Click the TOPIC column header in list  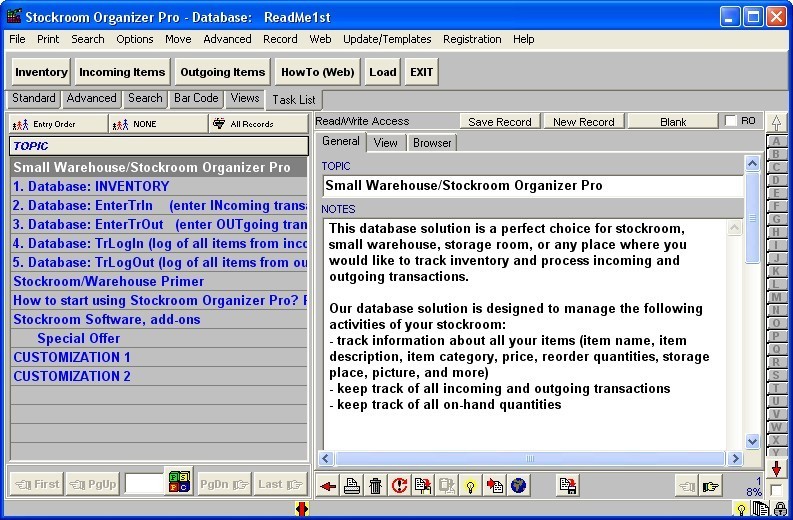(159, 146)
